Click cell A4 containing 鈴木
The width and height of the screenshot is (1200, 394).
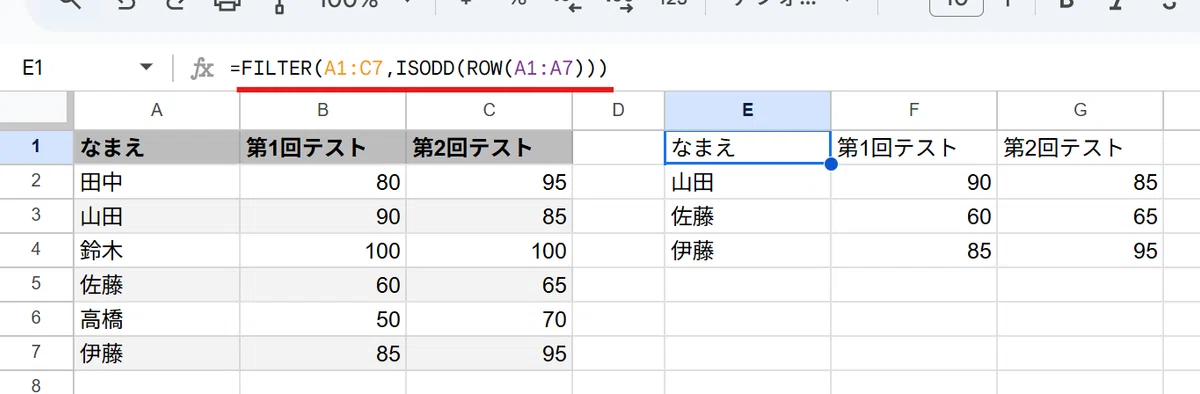(156, 250)
